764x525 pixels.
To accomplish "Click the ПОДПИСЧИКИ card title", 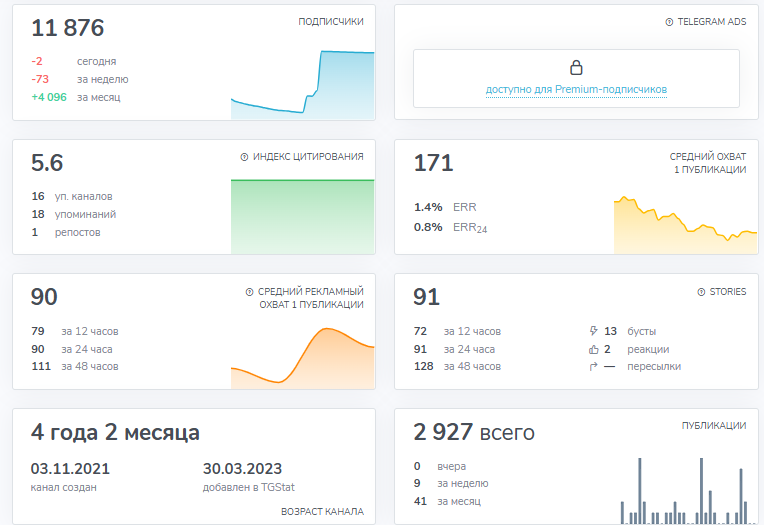I will tap(331, 22).
